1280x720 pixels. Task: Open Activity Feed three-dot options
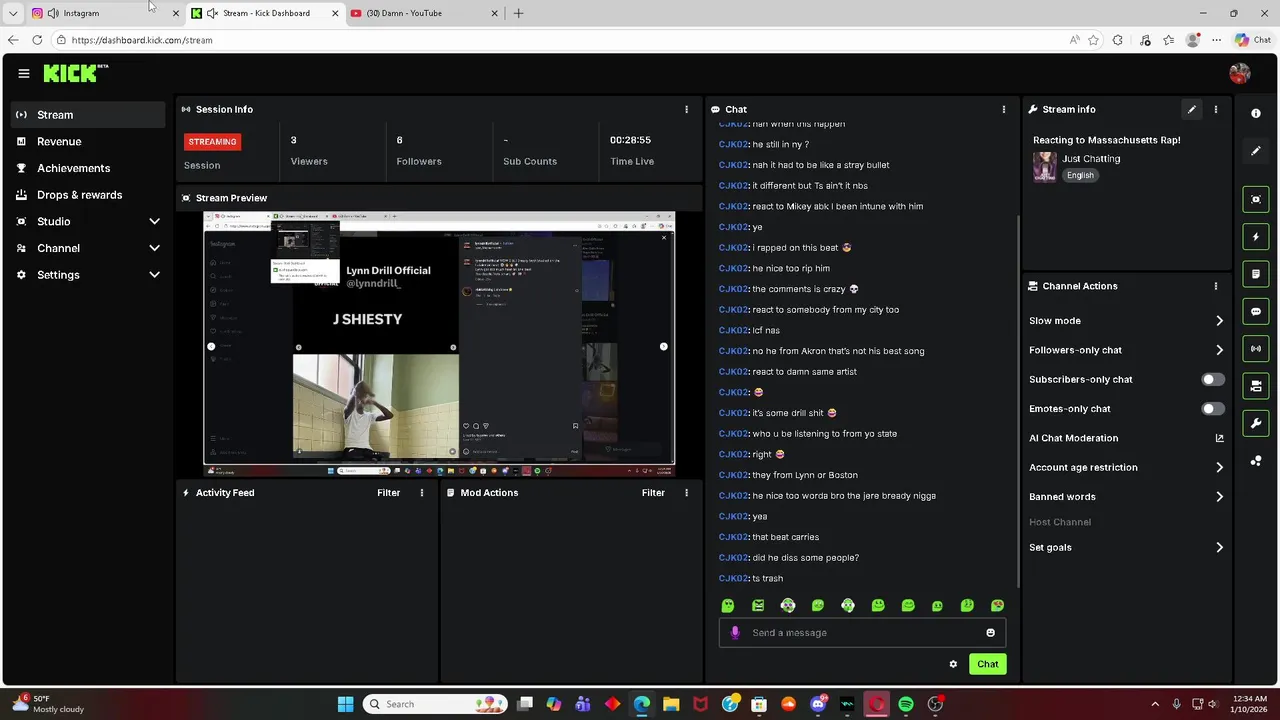pyautogui.click(x=422, y=492)
